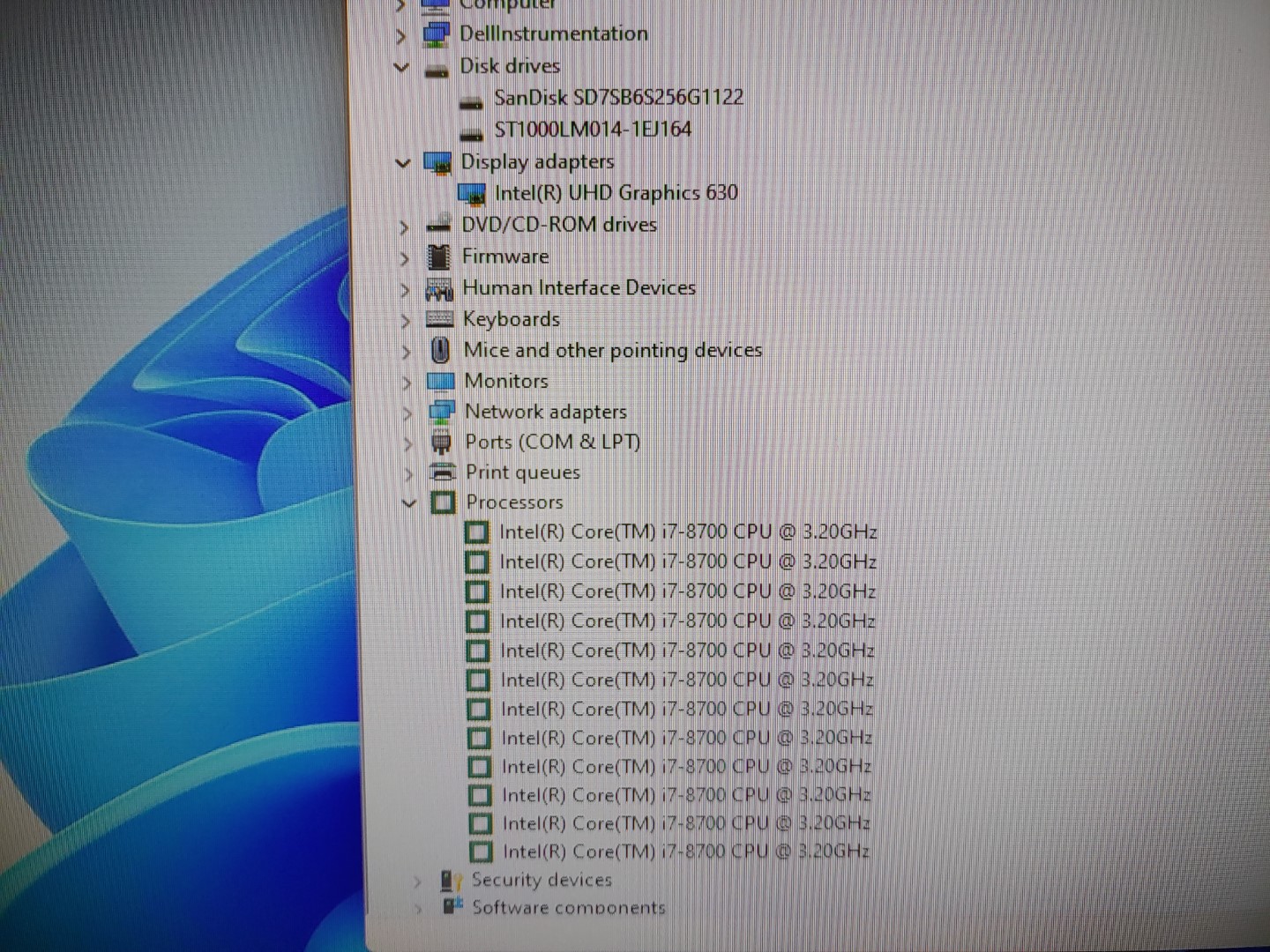Click the Network adapters icon

[441, 412]
